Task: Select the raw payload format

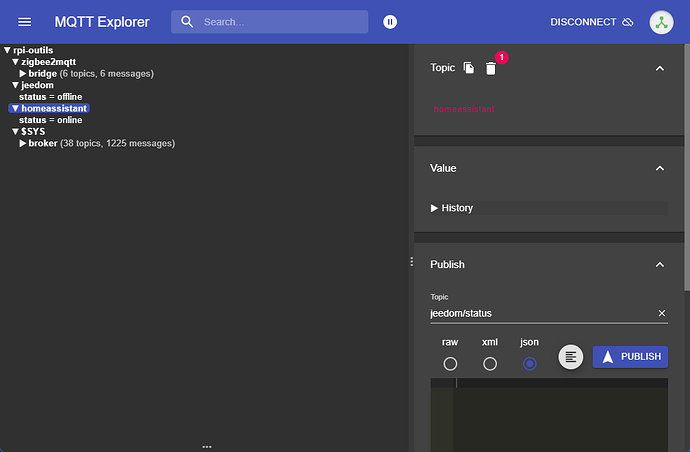Action: pos(450,364)
